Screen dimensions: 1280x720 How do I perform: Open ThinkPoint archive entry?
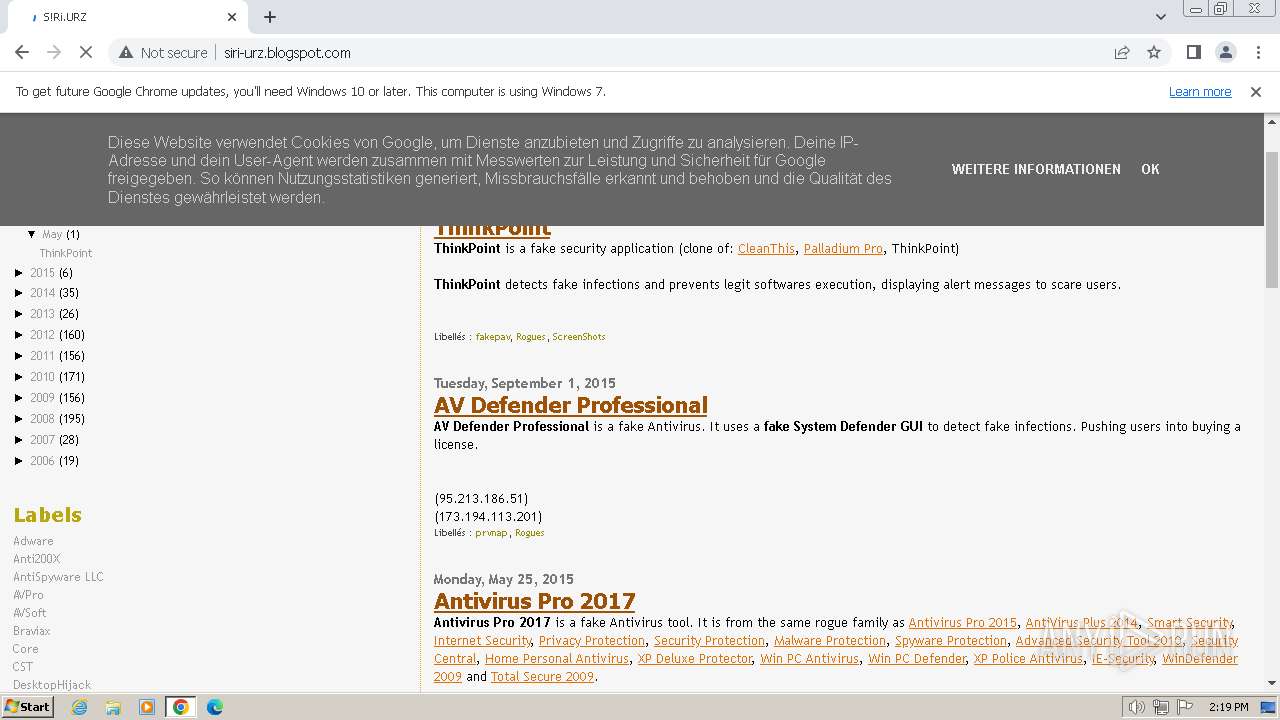coord(66,253)
